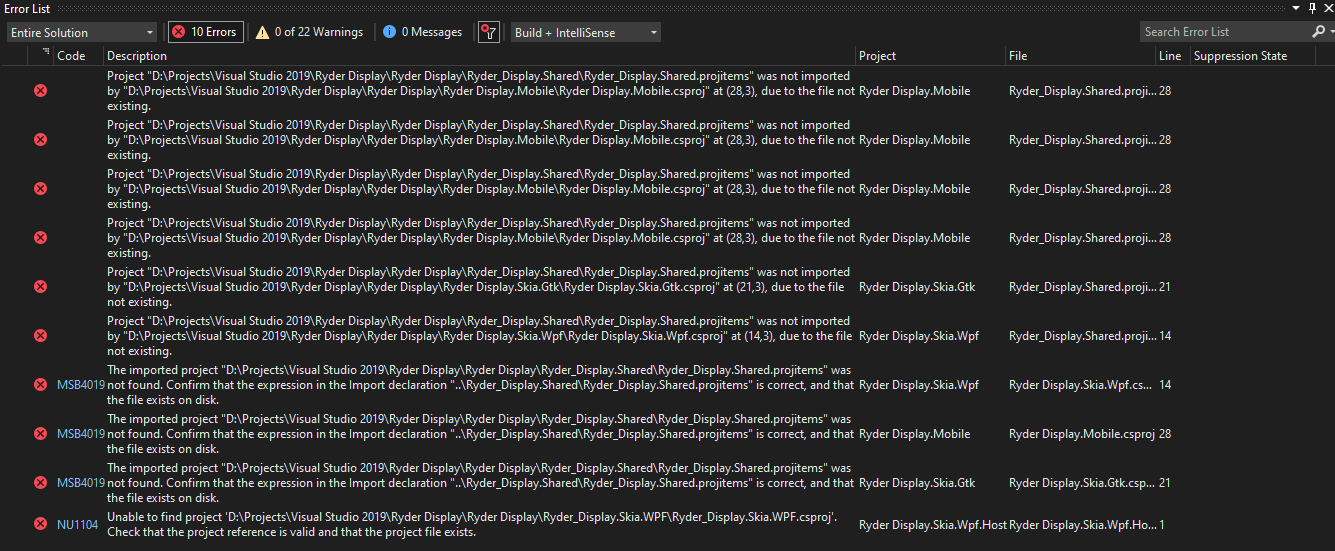The image size is (1335, 551).
Task: Open the Entire Solution scope dropdown
Action: [x=82, y=32]
